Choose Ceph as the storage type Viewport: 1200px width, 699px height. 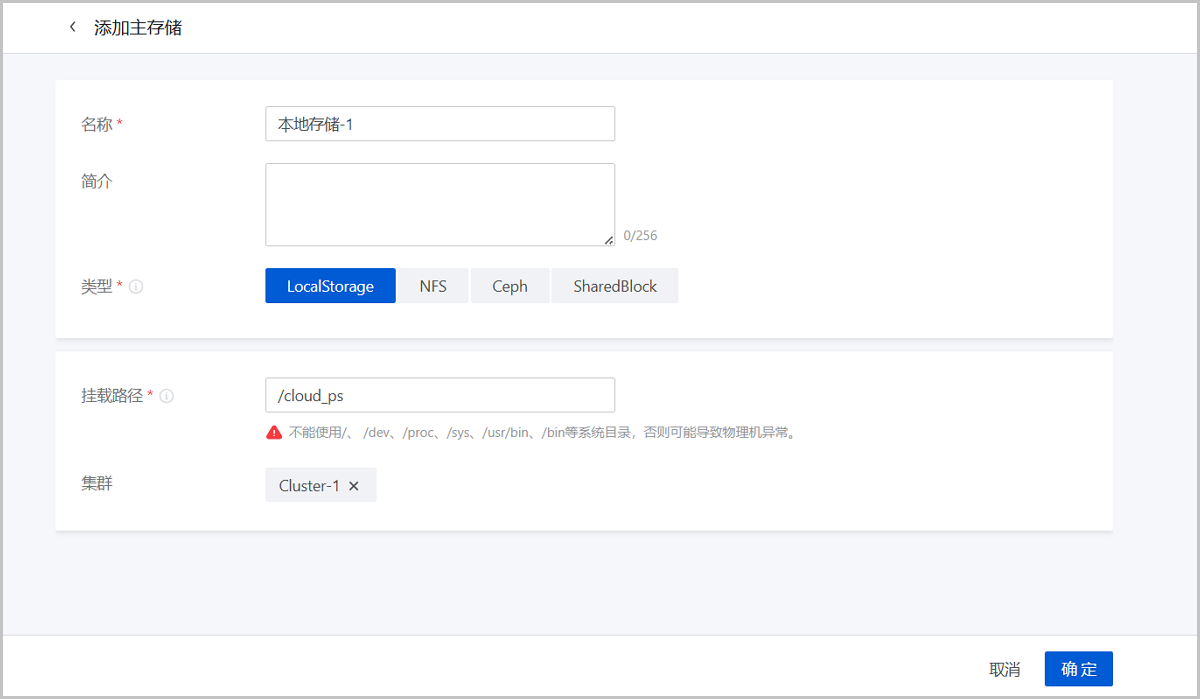pyautogui.click(x=509, y=286)
